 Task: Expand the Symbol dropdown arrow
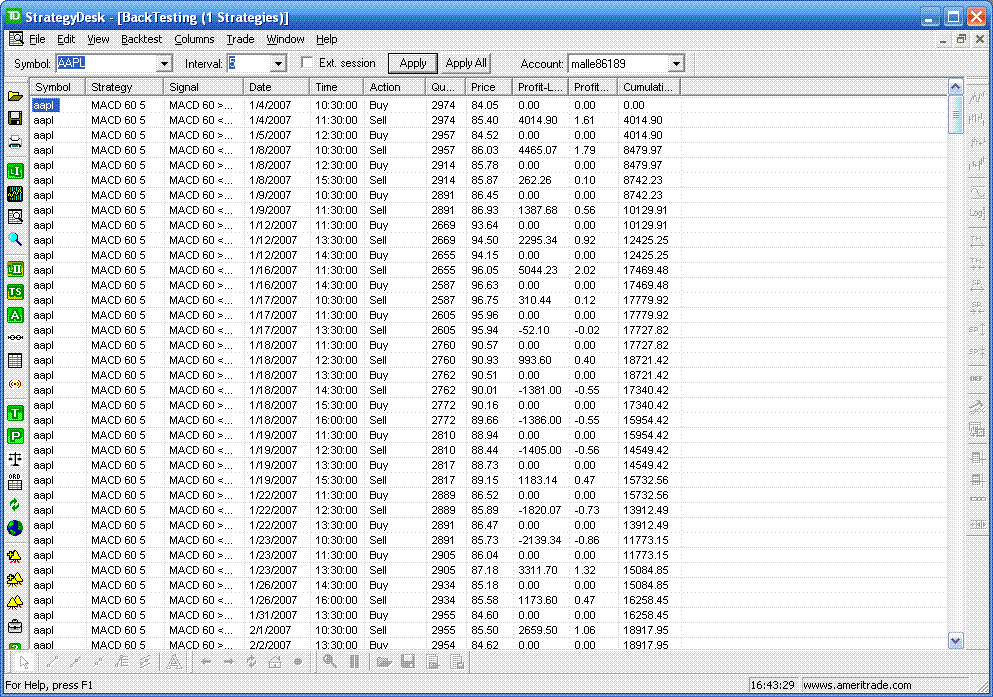pos(165,63)
